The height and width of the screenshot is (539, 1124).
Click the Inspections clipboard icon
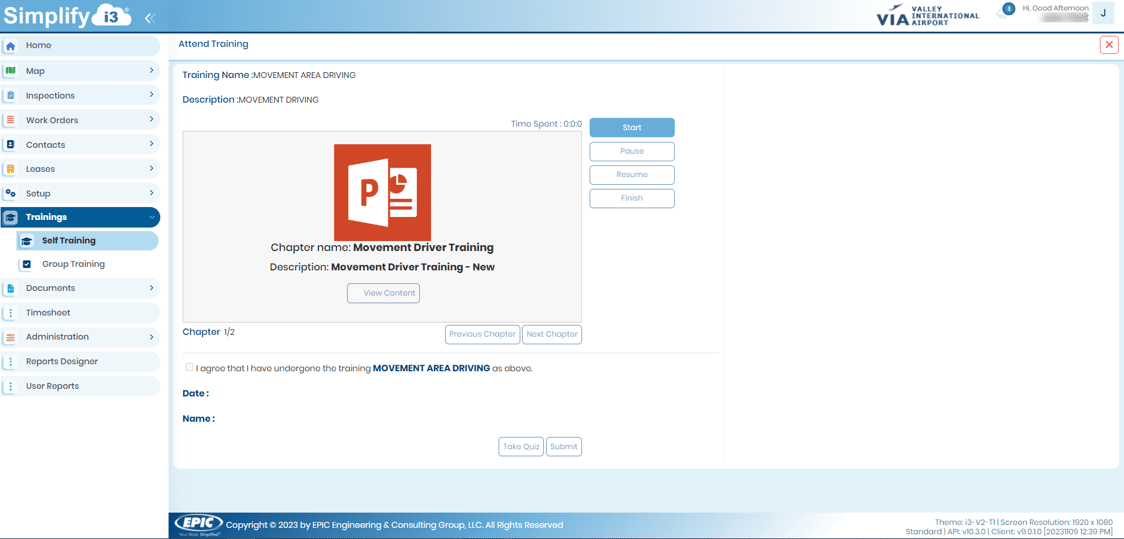click(11, 96)
